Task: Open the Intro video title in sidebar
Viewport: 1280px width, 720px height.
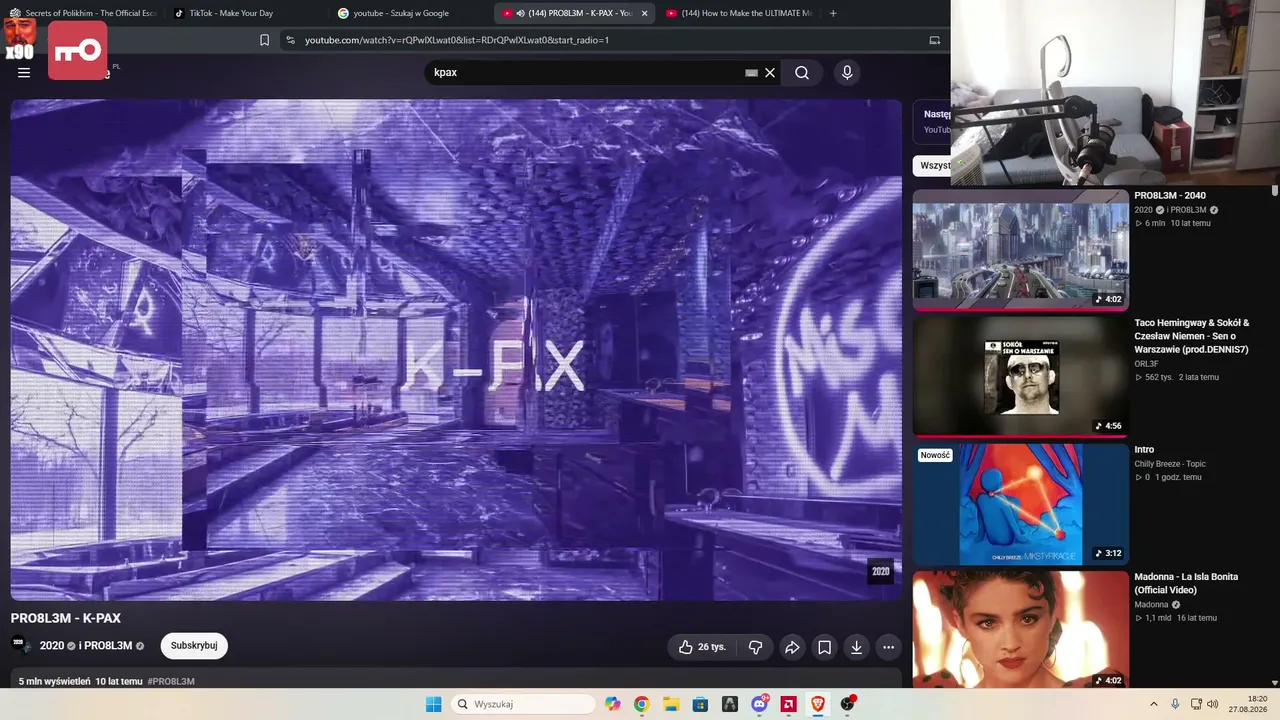Action: [x=1144, y=450]
